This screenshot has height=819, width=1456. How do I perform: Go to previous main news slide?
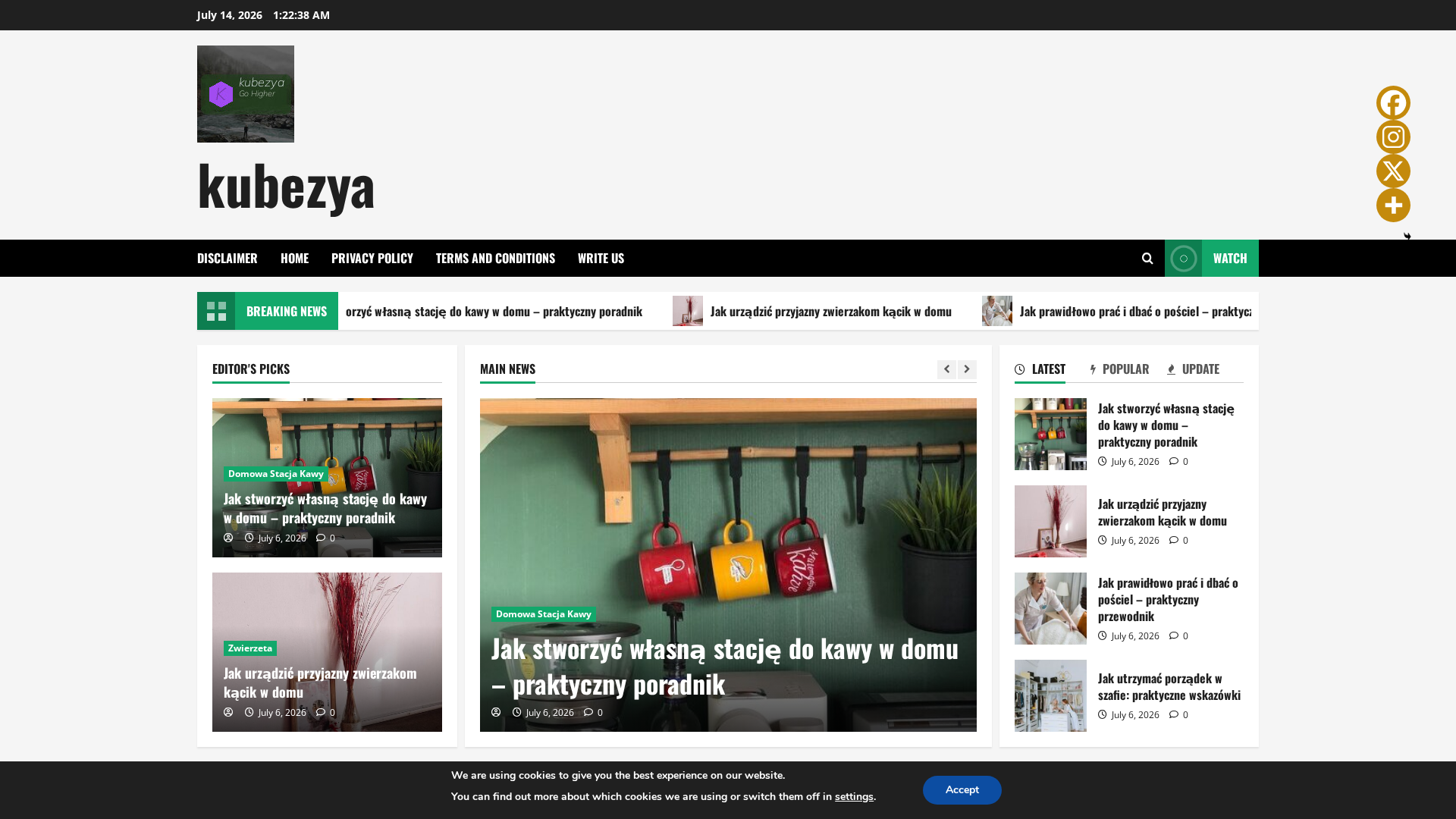point(946,369)
